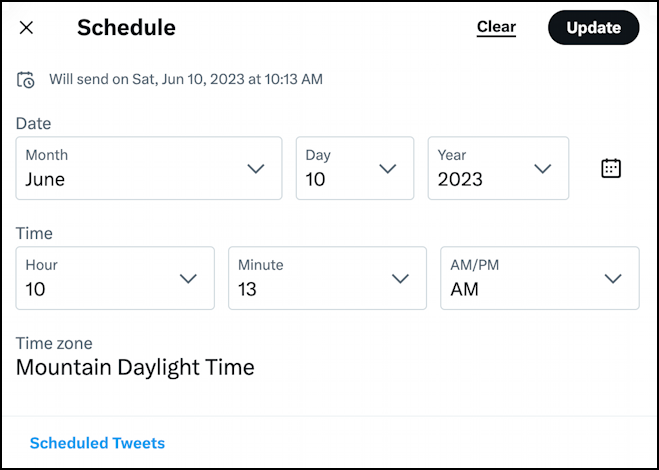The image size is (659, 470).
Task: Click the Year dropdown chevron arrow
Action: pos(543,169)
